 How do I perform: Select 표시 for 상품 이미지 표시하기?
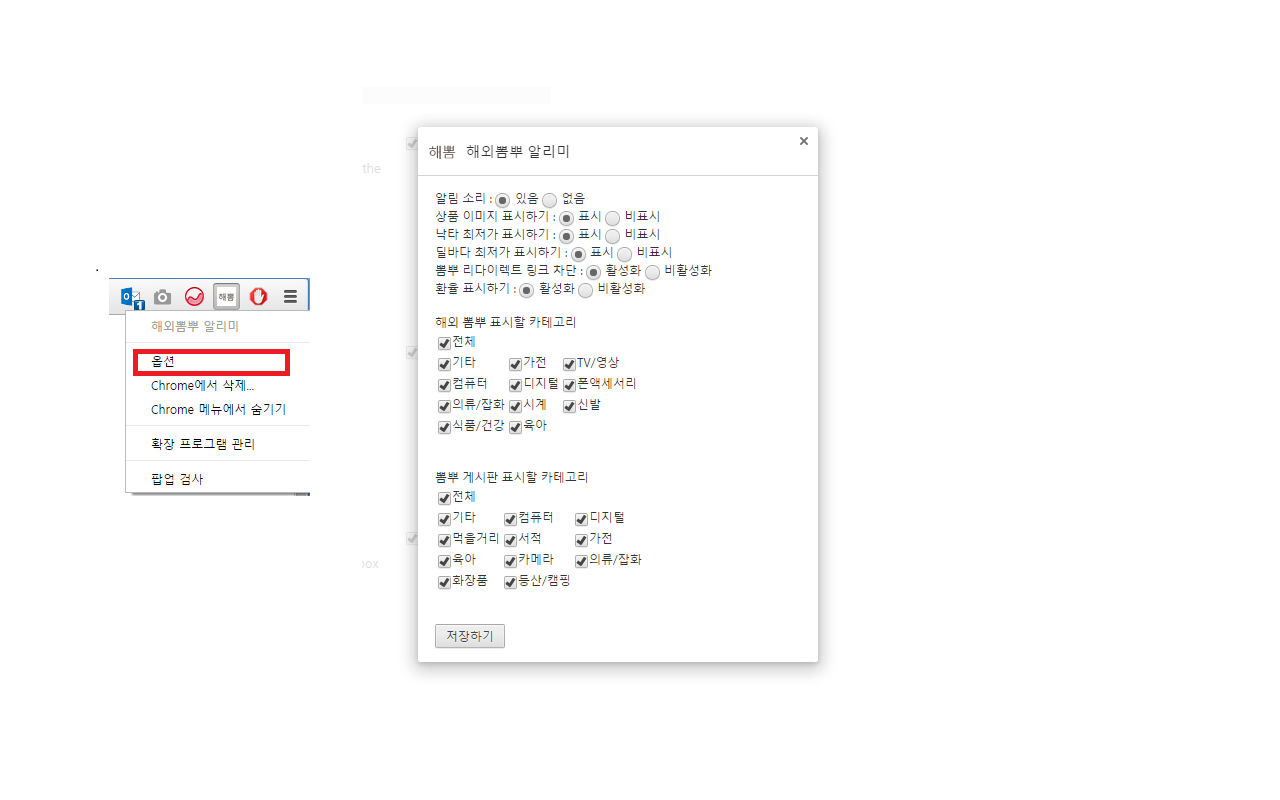tap(566, 218)
